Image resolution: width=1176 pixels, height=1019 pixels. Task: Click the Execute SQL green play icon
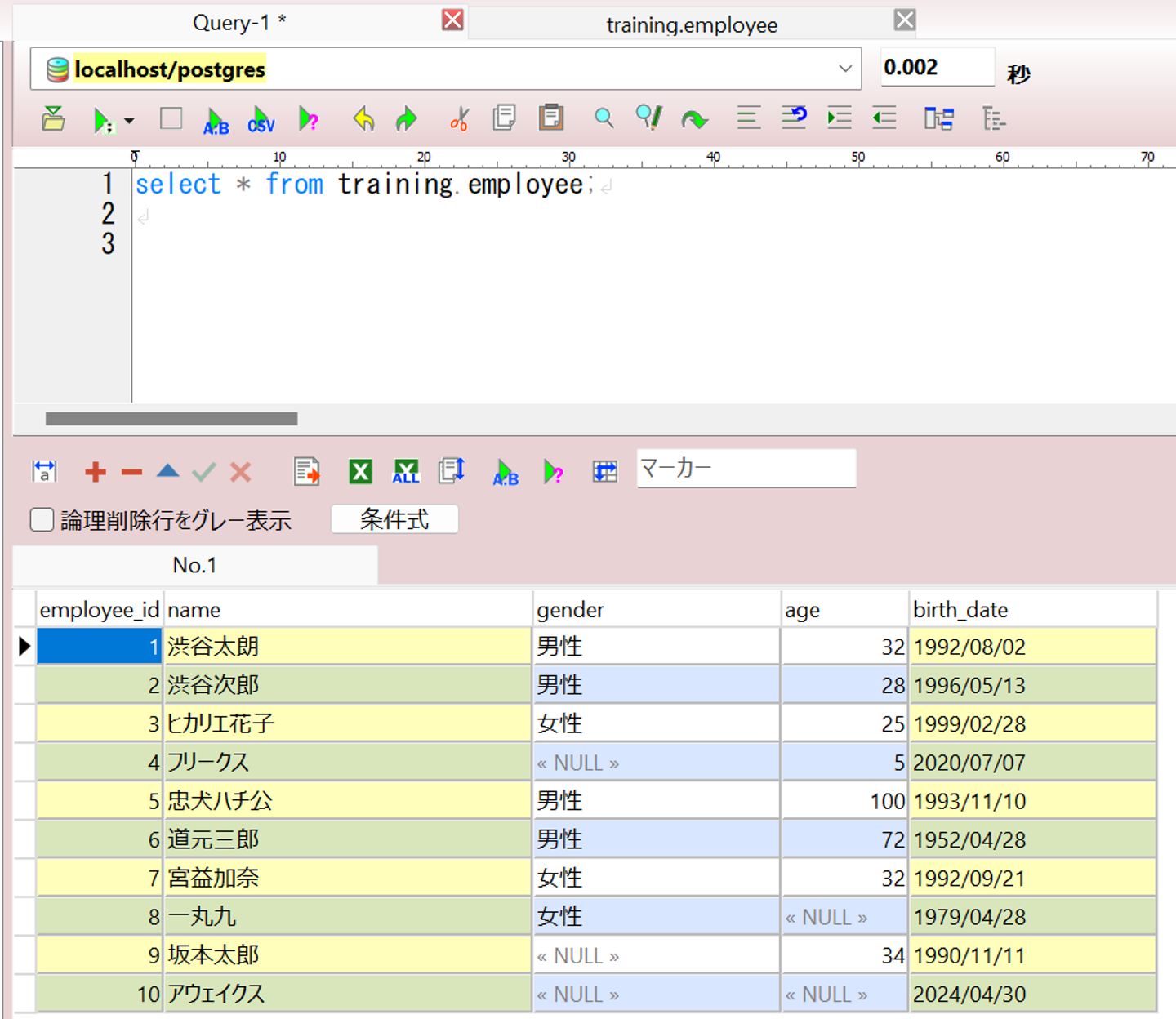102,120
